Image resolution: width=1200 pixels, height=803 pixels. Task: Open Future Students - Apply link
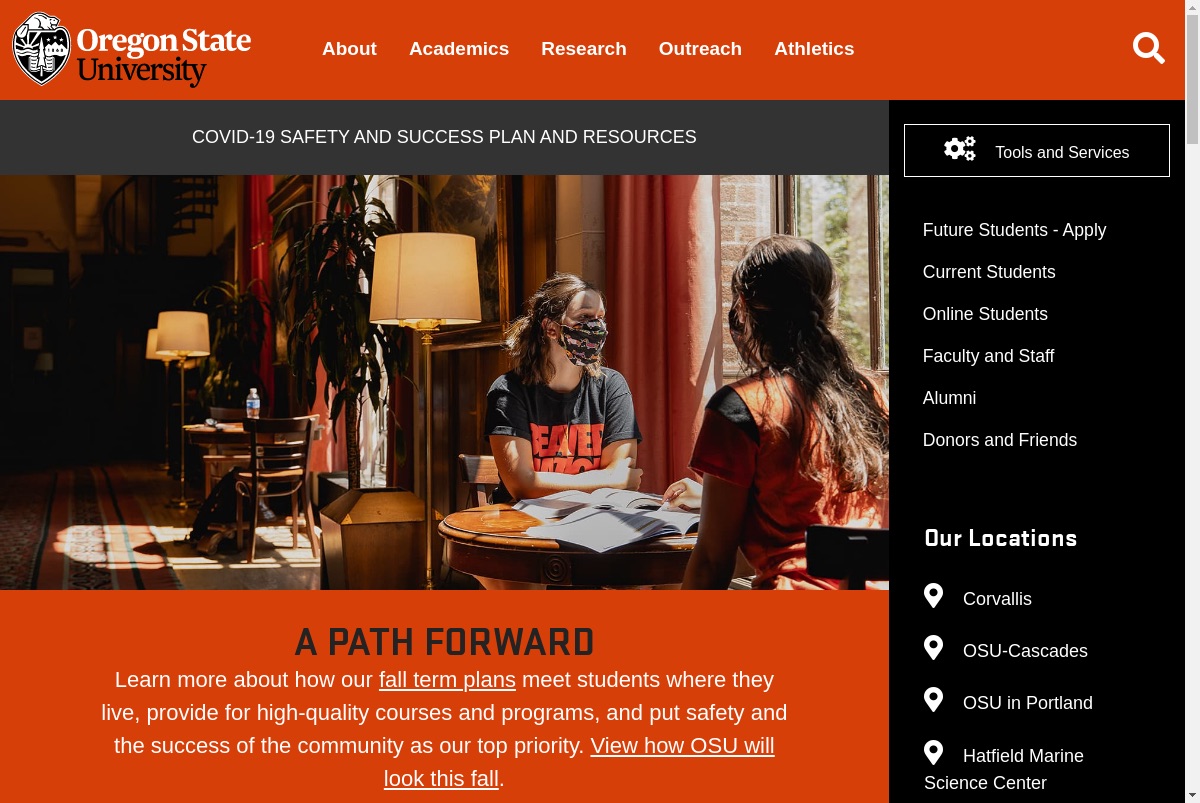pyautogui.click(x=1014, y=230)
